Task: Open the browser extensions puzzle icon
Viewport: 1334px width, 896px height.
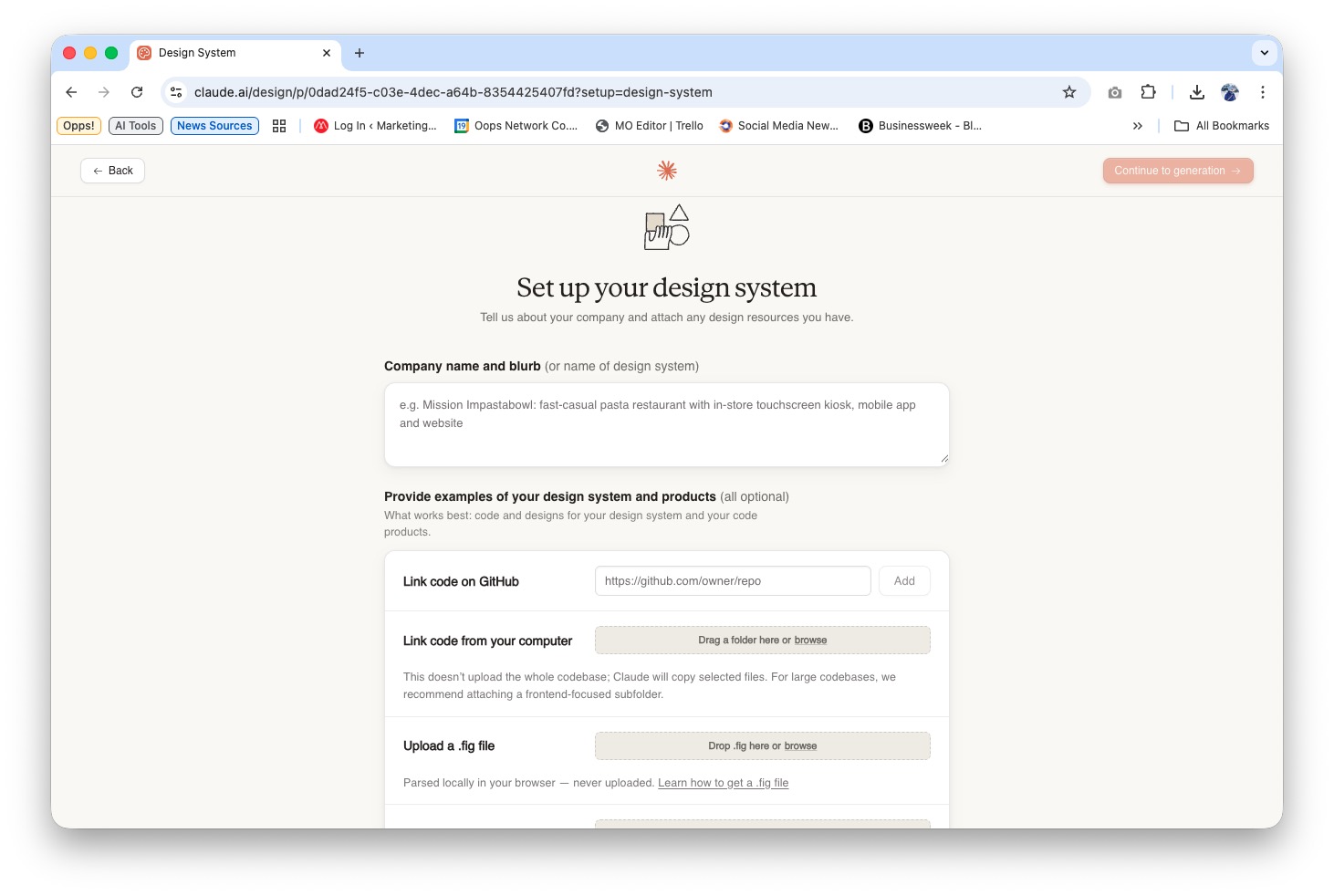Action: pos(1148,92)
